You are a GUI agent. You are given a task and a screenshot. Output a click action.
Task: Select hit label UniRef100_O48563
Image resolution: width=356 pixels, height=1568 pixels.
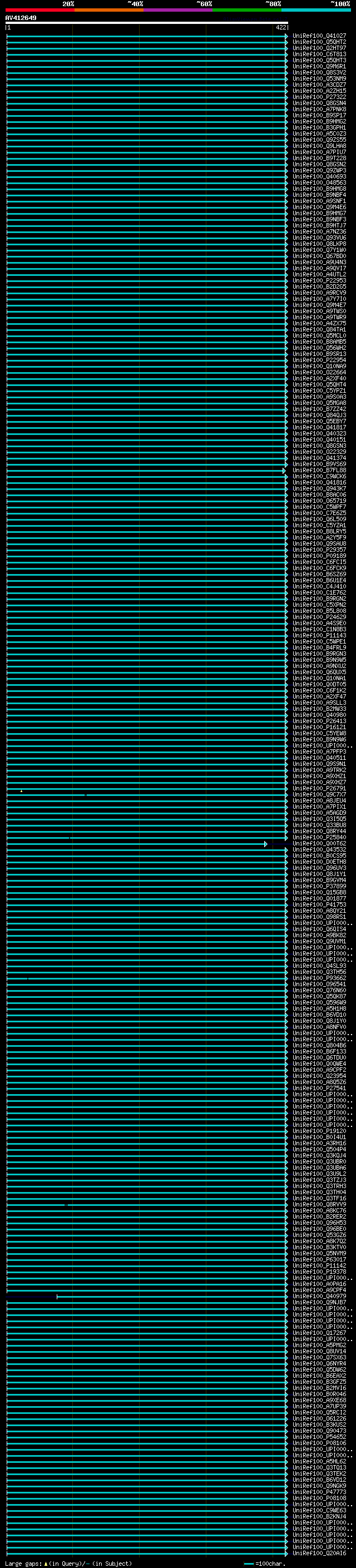click(319, 182)
